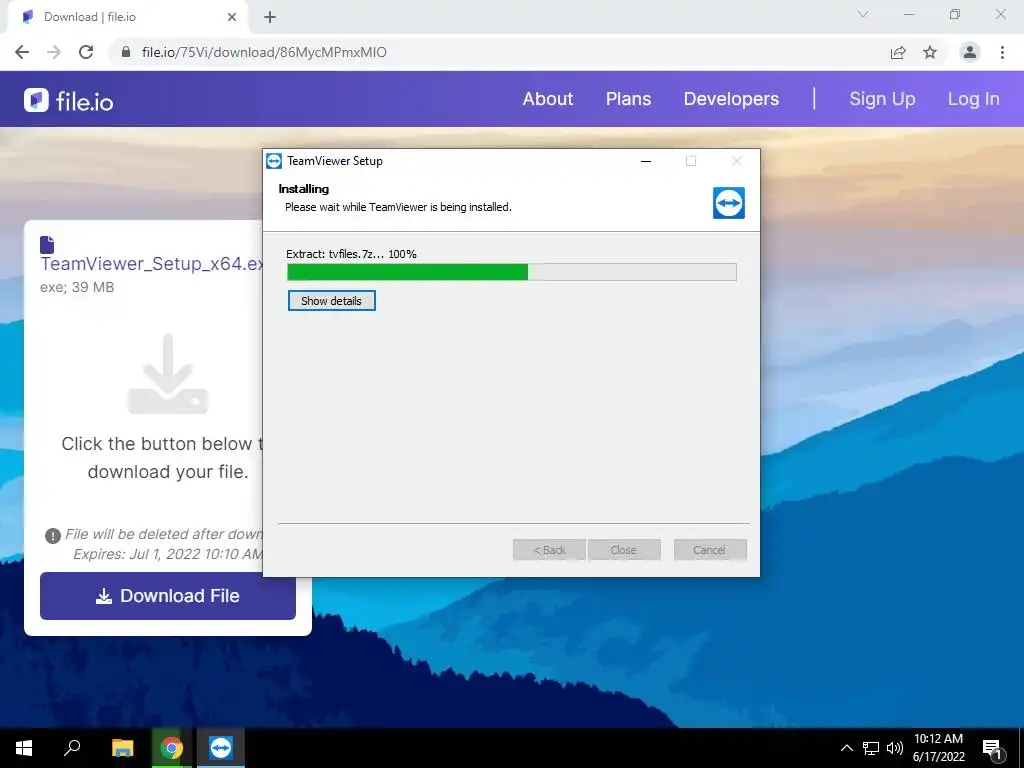Image resolution: width=1024 pixels, height=768 pixels.
Task: Go back with browser back arrow
Action: pos(22,52)
